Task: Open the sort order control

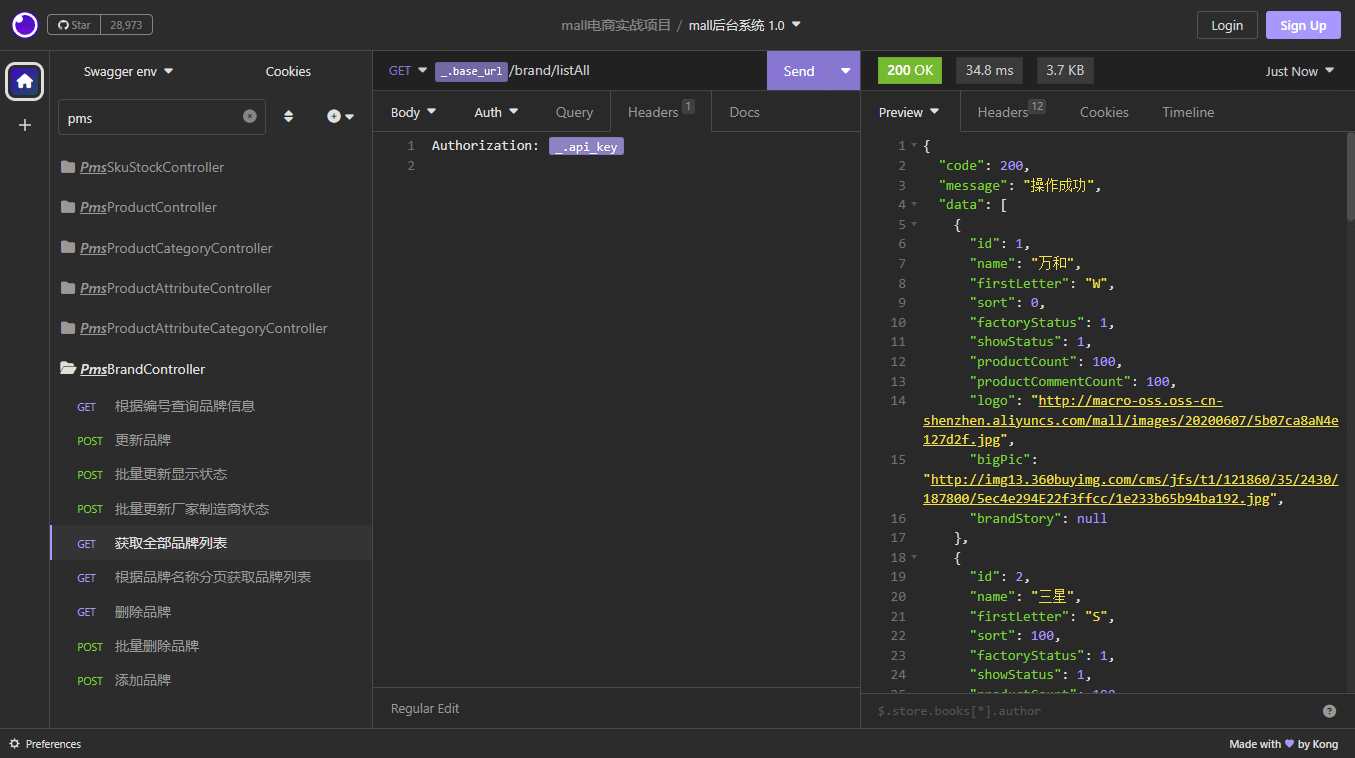Action: pyautogui.click(x=289, y=117)
